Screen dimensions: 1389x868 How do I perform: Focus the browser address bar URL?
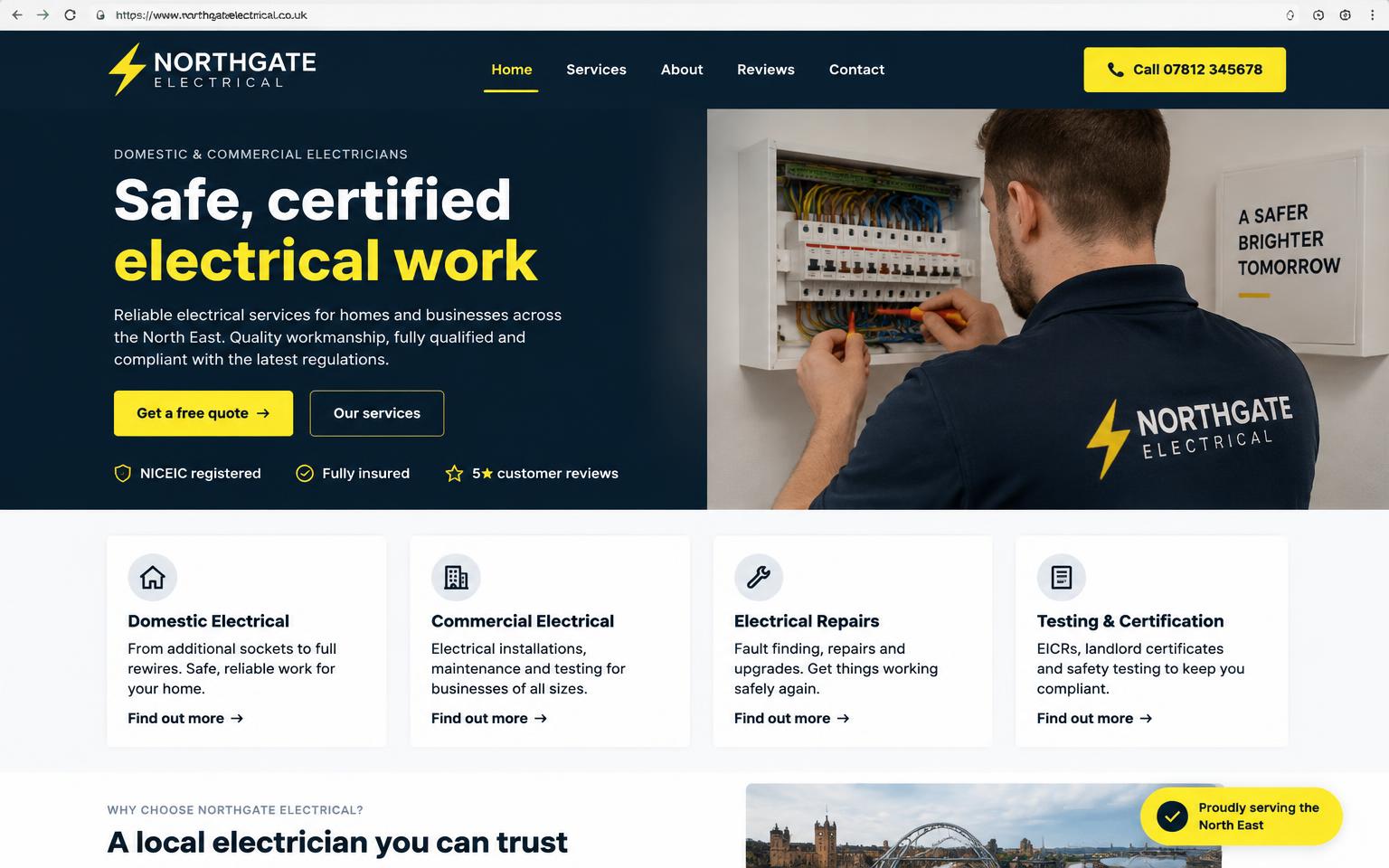(x=212, y=15)
